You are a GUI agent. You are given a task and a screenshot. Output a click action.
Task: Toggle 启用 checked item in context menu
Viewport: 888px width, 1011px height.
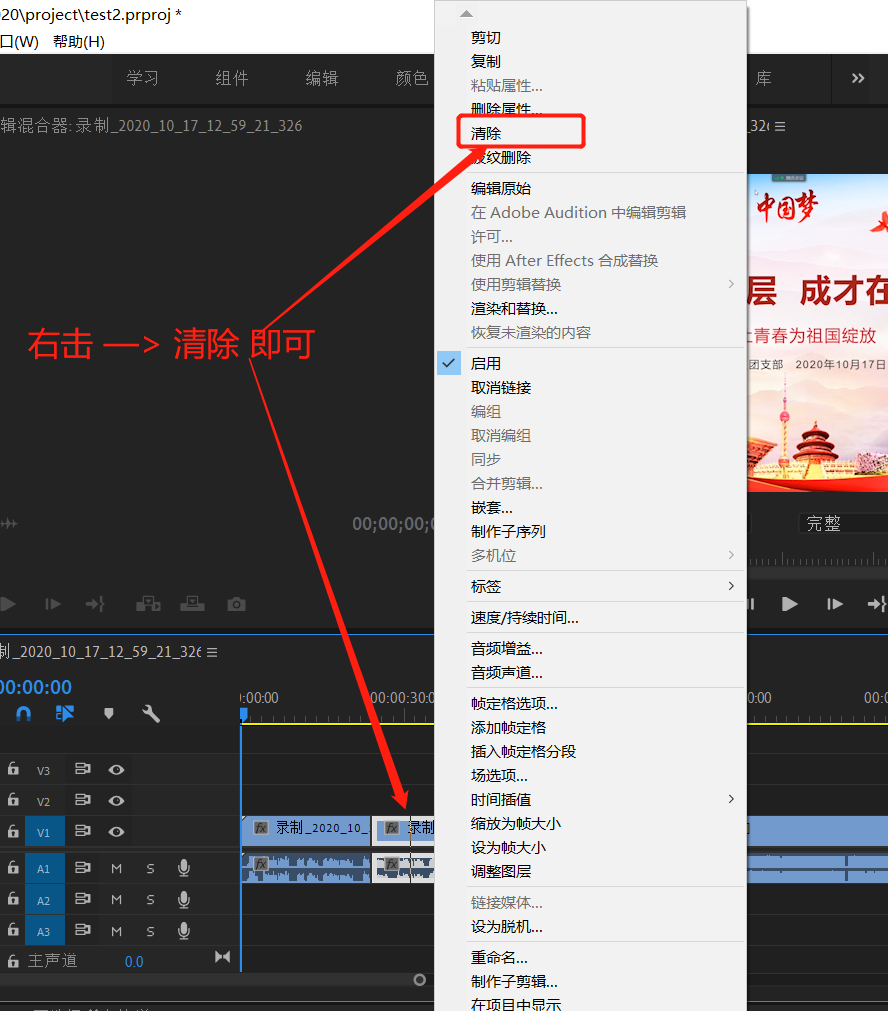[x=486, y=364]
